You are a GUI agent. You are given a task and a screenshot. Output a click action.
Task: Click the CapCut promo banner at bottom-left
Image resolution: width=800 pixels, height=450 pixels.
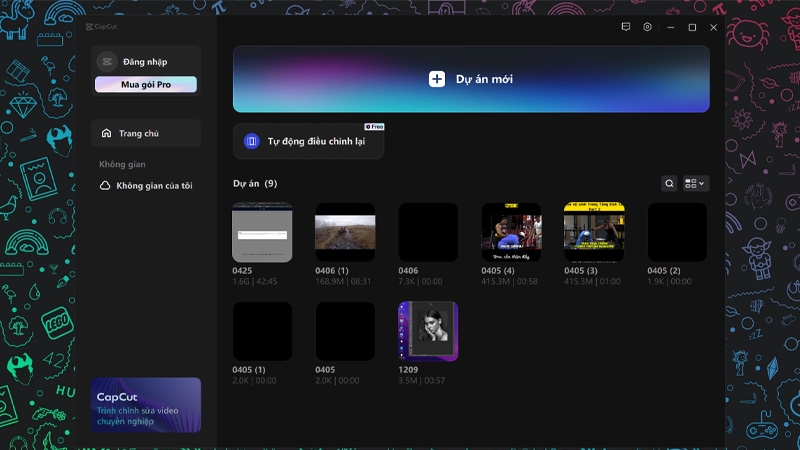[146, 405]
